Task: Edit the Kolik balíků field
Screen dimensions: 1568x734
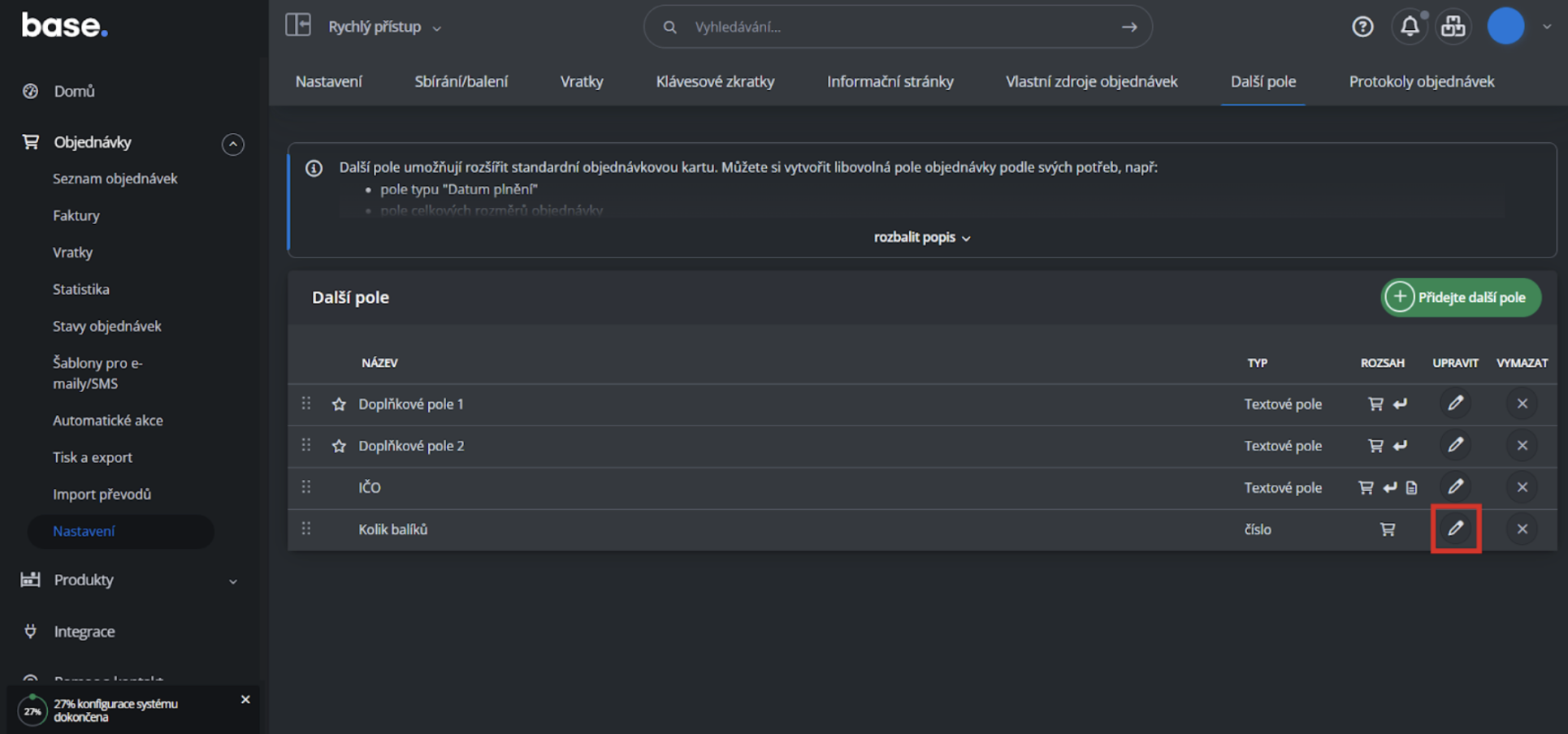Action: click(1455, 529)
